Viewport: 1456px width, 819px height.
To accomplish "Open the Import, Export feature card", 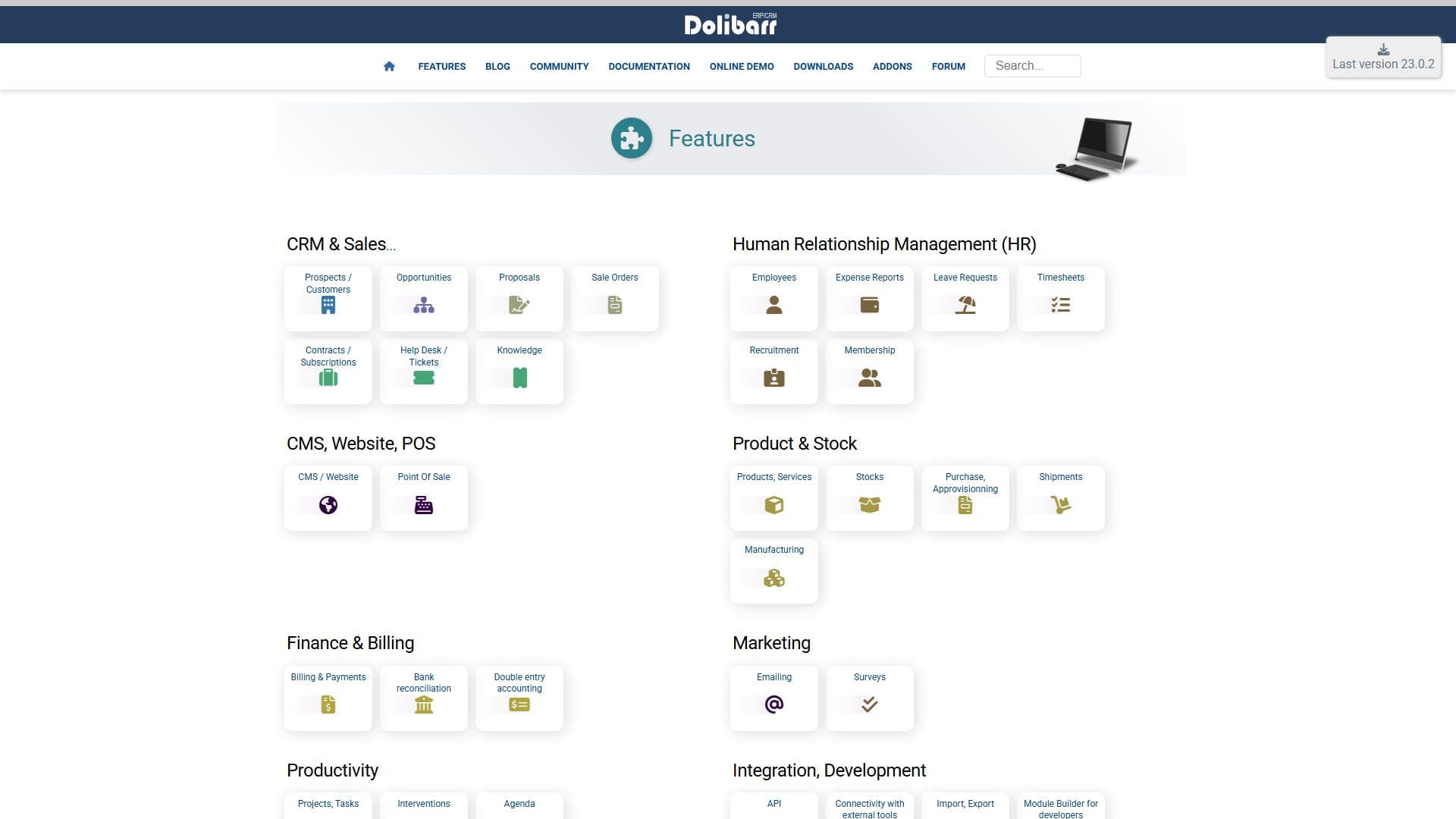I will point(965,805).
